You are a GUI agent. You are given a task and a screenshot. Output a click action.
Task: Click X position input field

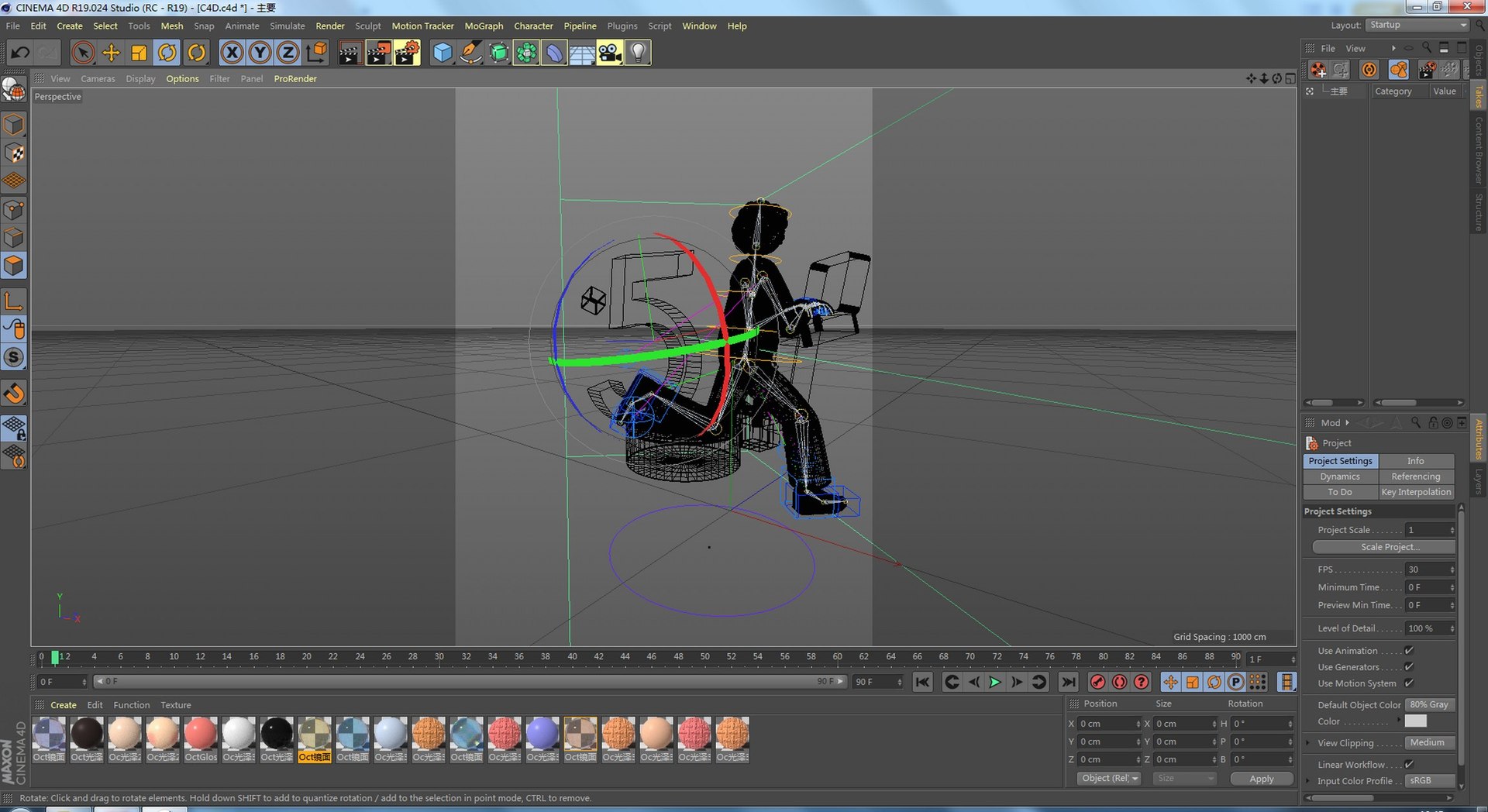tap(1109, 724)
